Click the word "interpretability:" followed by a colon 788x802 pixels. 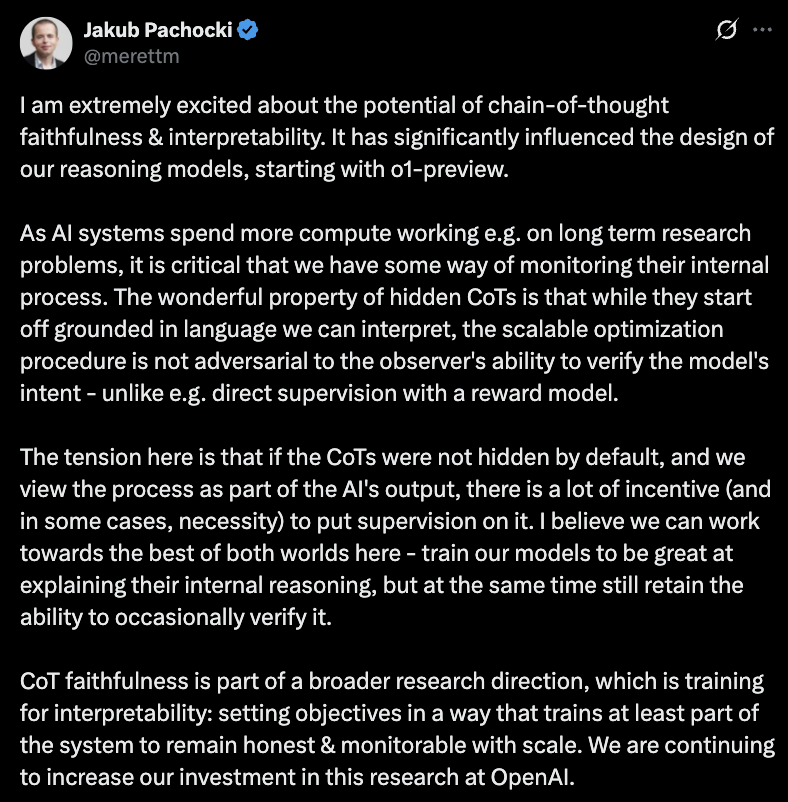[x=133, y=714]
